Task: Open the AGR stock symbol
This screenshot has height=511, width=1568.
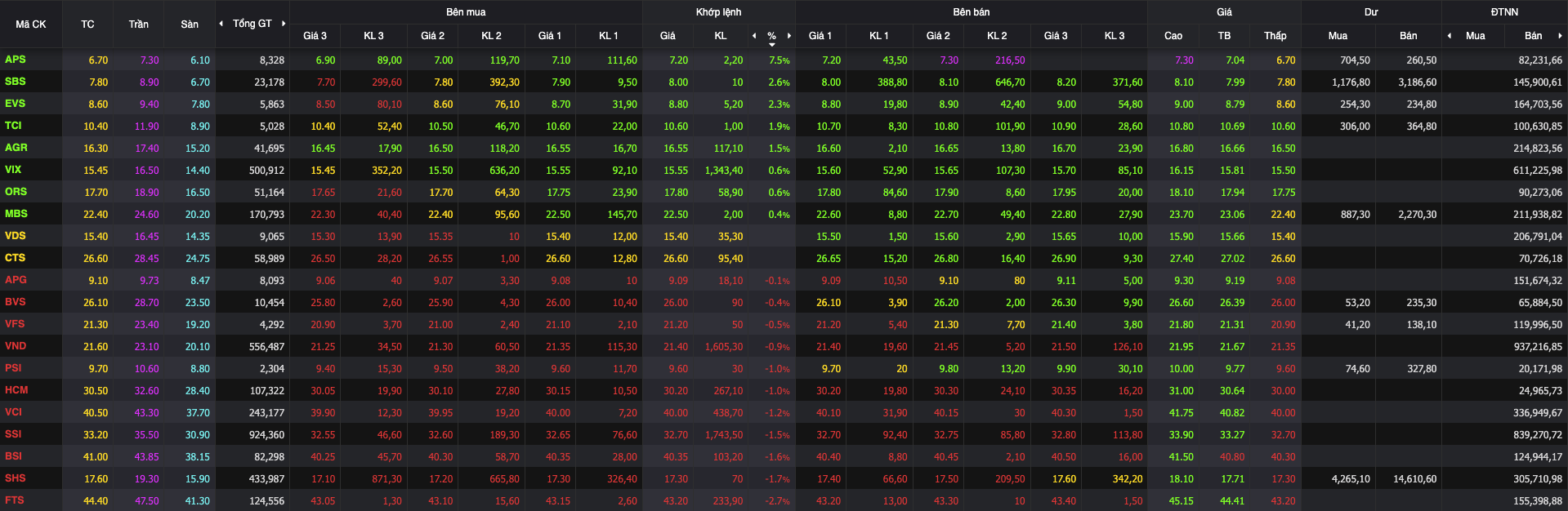Action: (x=16, y=148)
